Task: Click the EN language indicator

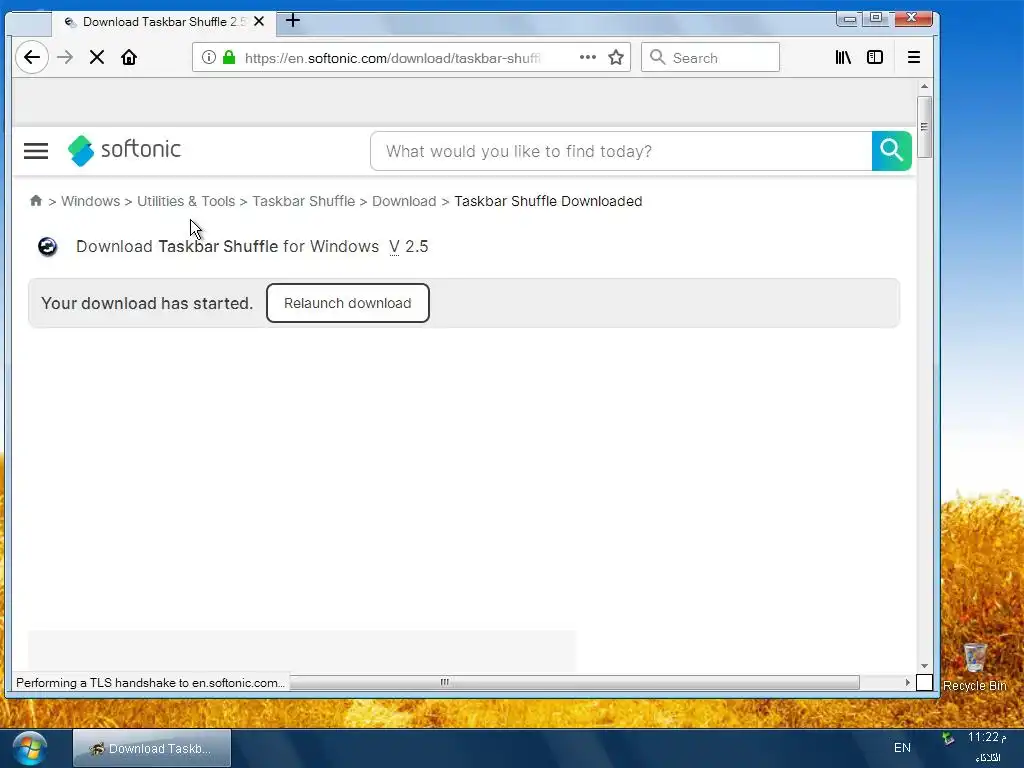Action: (x=903, y=748)
